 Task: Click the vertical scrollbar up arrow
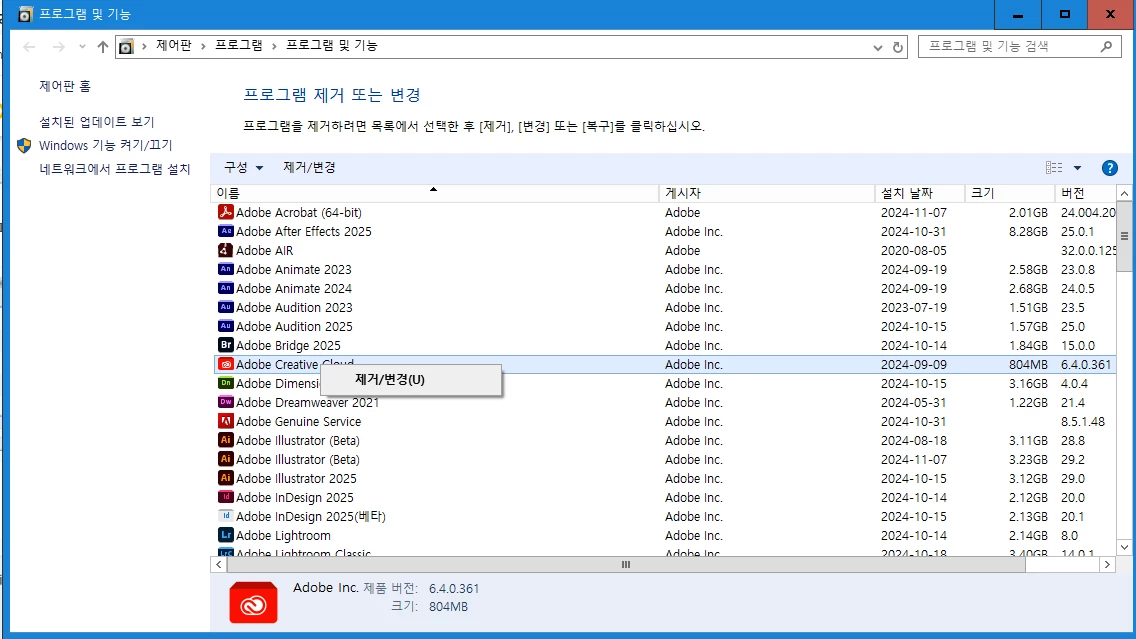1124,193
